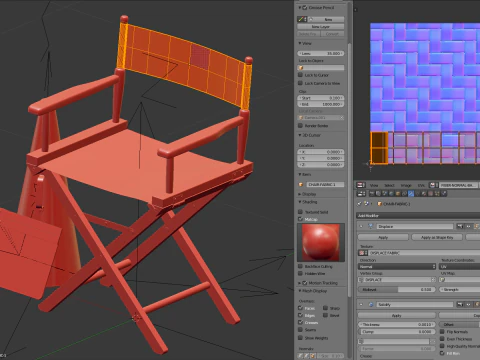
Task: Click Apply as Shape Key button
Action: 437,237
